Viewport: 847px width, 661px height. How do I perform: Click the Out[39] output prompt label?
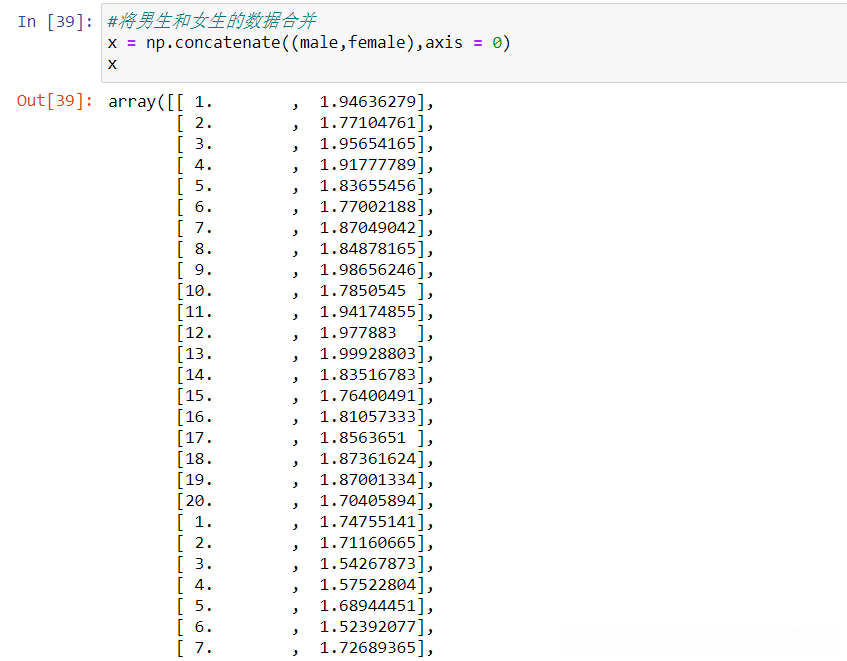(x=55, y=101)
